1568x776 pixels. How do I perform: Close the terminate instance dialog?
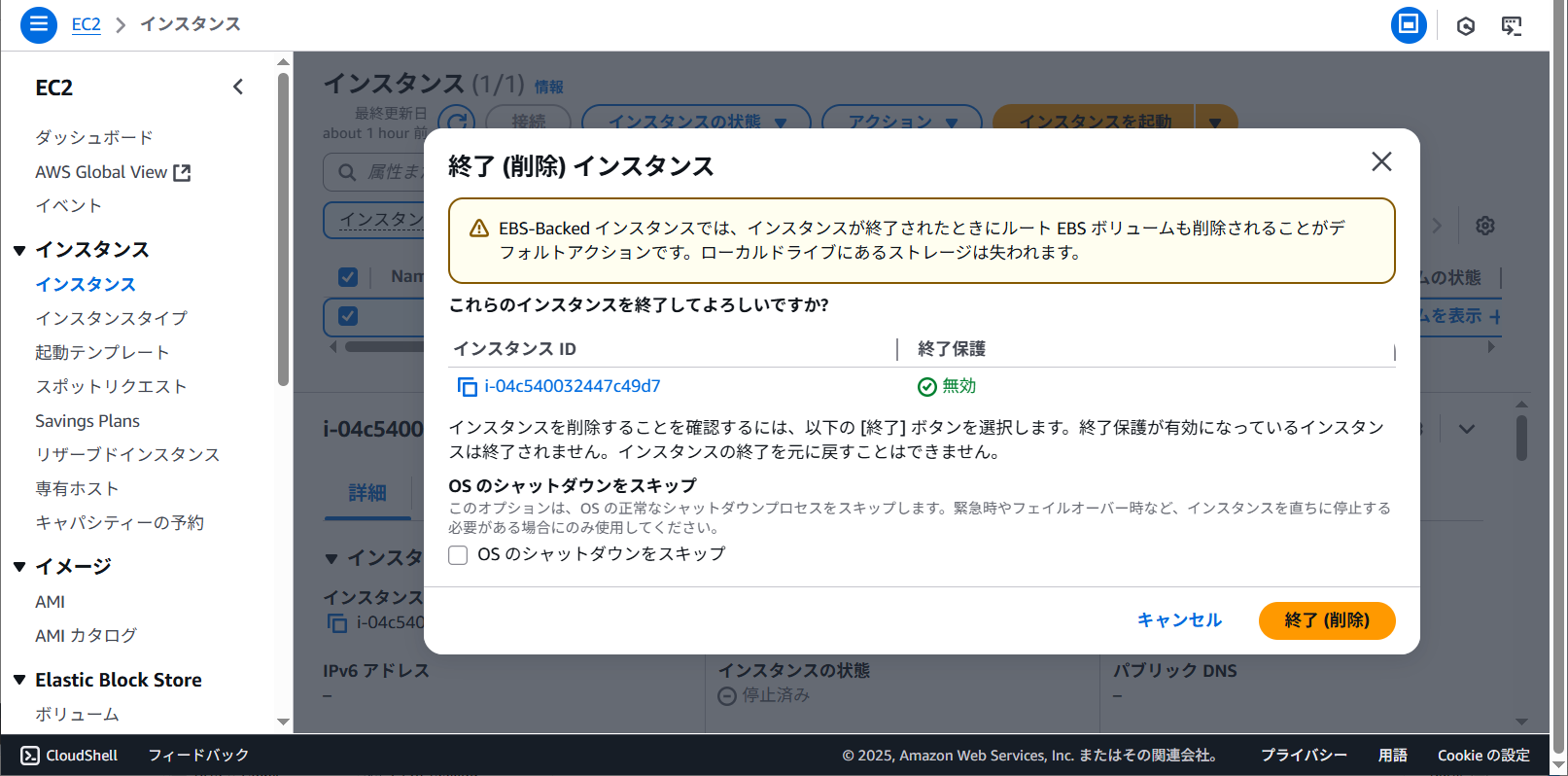1380,161
